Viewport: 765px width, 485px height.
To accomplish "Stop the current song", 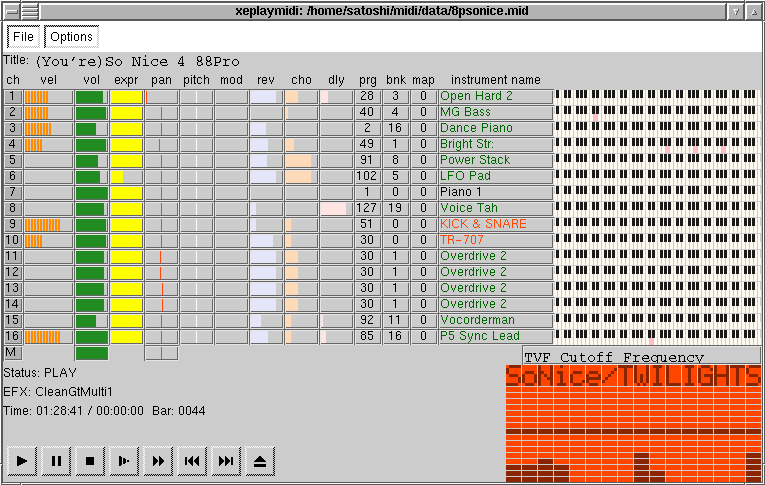I will (90, 461).
